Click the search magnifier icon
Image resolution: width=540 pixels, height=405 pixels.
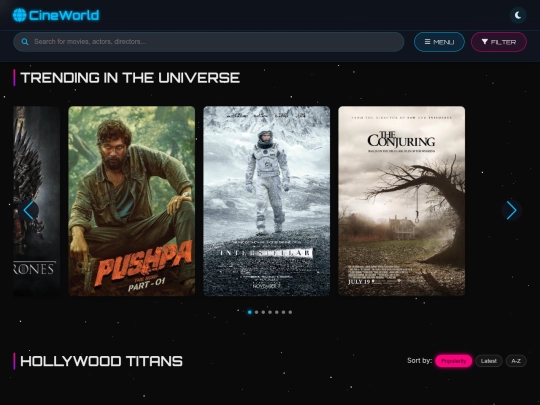(25, 42)
